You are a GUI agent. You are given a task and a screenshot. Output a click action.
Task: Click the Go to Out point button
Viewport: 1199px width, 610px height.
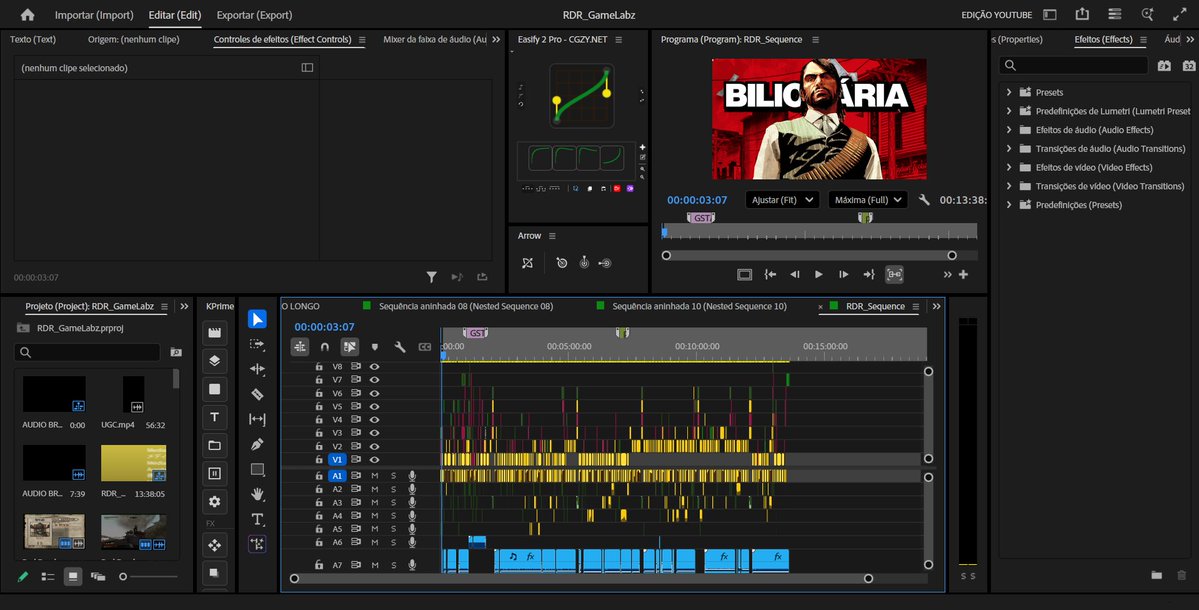click(x=869, y=274)
